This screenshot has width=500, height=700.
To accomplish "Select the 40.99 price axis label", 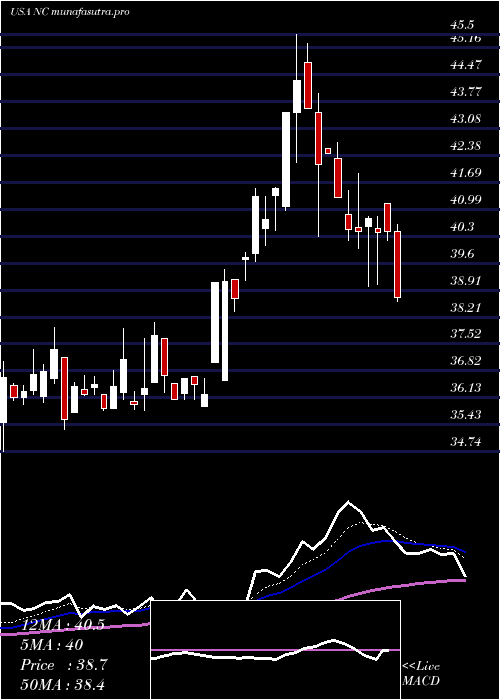I will 466,200.
